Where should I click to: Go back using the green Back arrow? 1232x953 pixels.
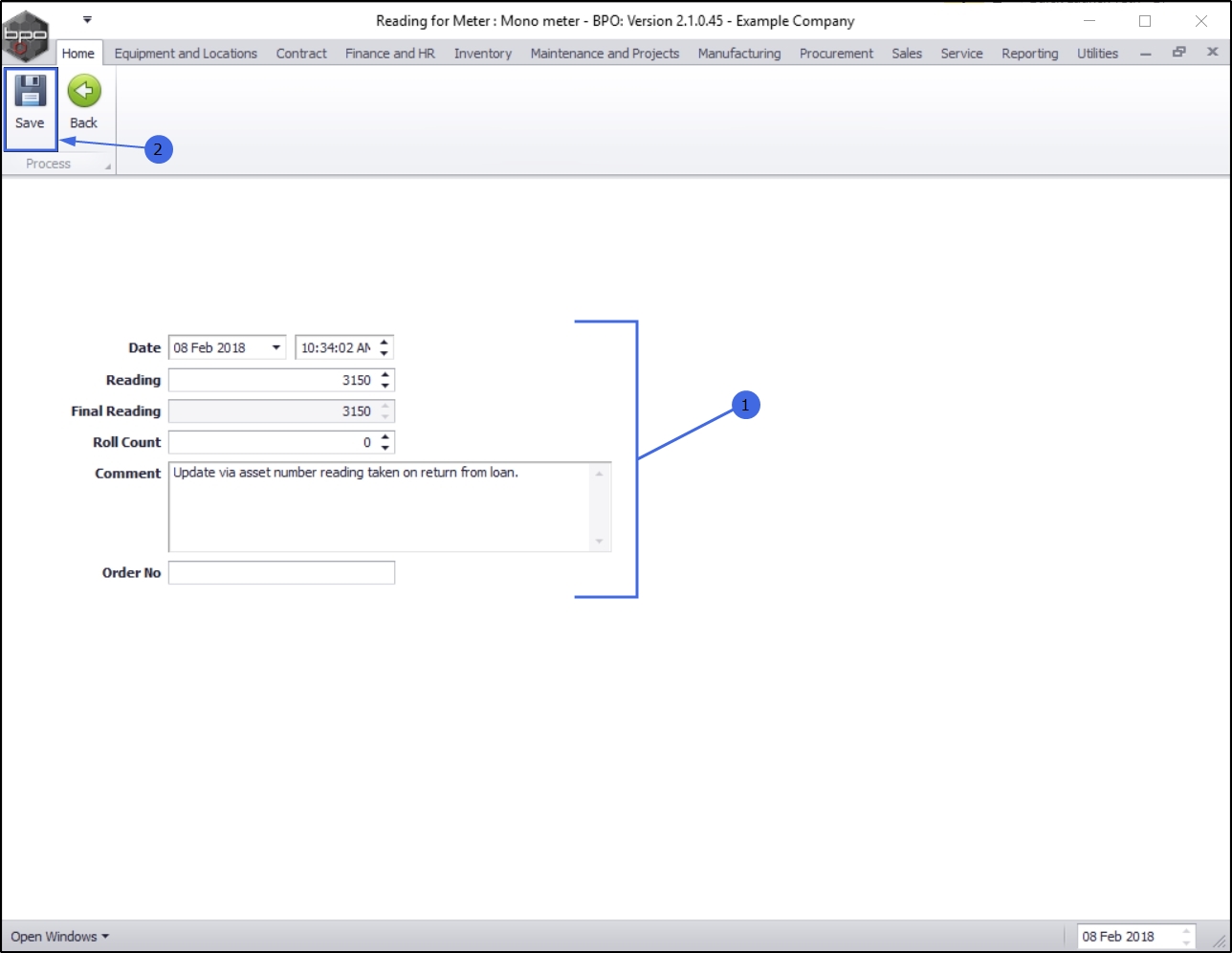click(x=84, y=105)
